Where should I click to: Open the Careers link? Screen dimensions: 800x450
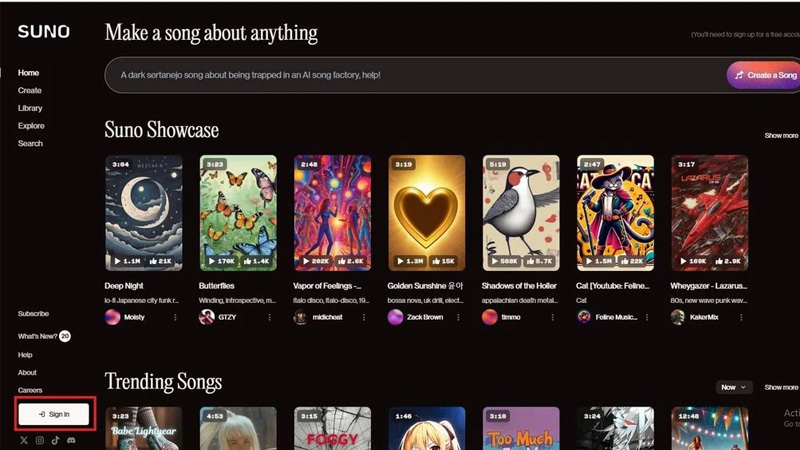coord(30,390)
